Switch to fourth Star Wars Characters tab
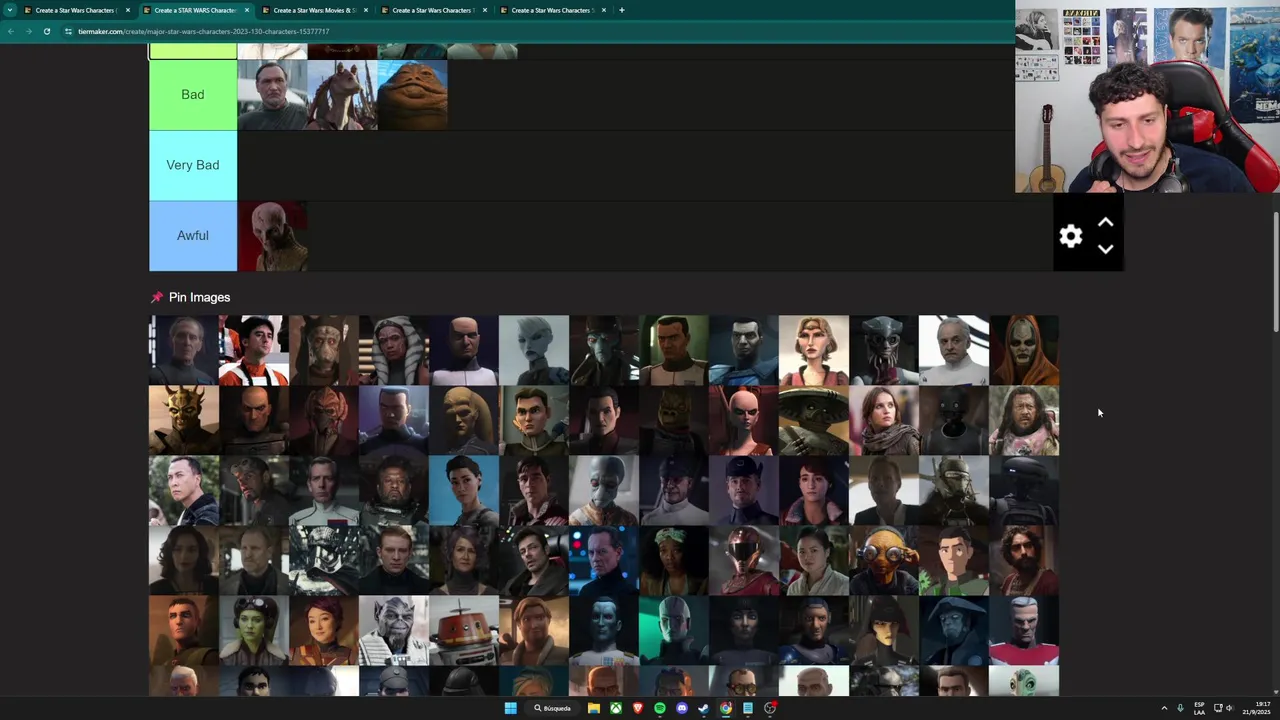 433,10
